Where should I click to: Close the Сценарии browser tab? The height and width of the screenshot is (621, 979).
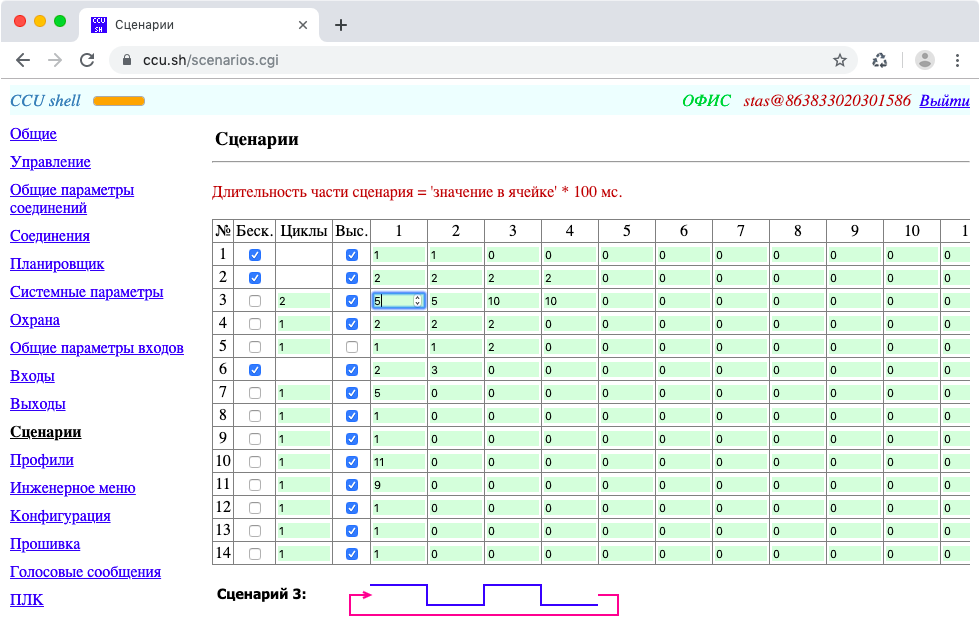[x=303, y=25]
